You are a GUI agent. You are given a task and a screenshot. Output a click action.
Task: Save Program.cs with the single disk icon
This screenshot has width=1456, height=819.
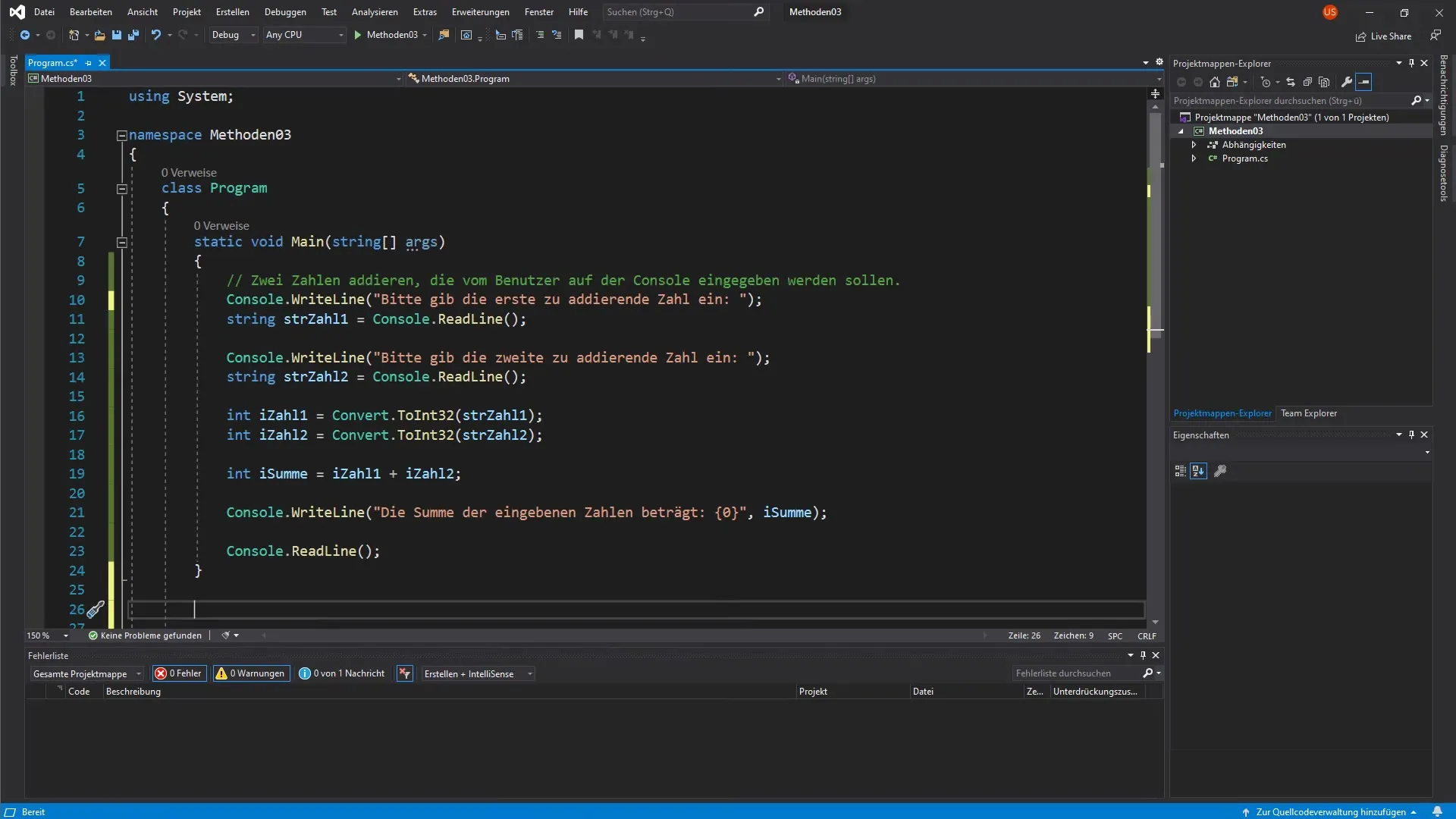116,35
